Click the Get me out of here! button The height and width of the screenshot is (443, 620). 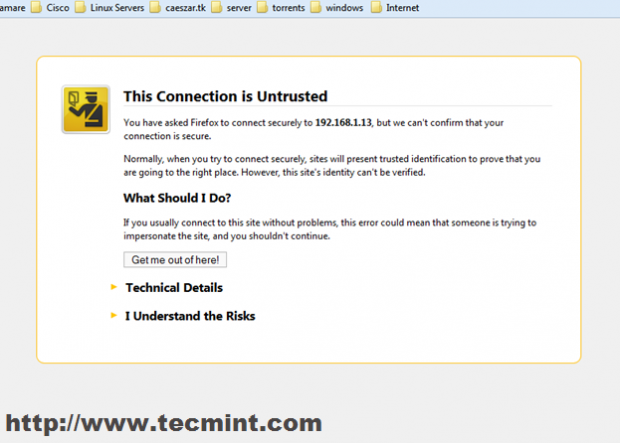175,259
